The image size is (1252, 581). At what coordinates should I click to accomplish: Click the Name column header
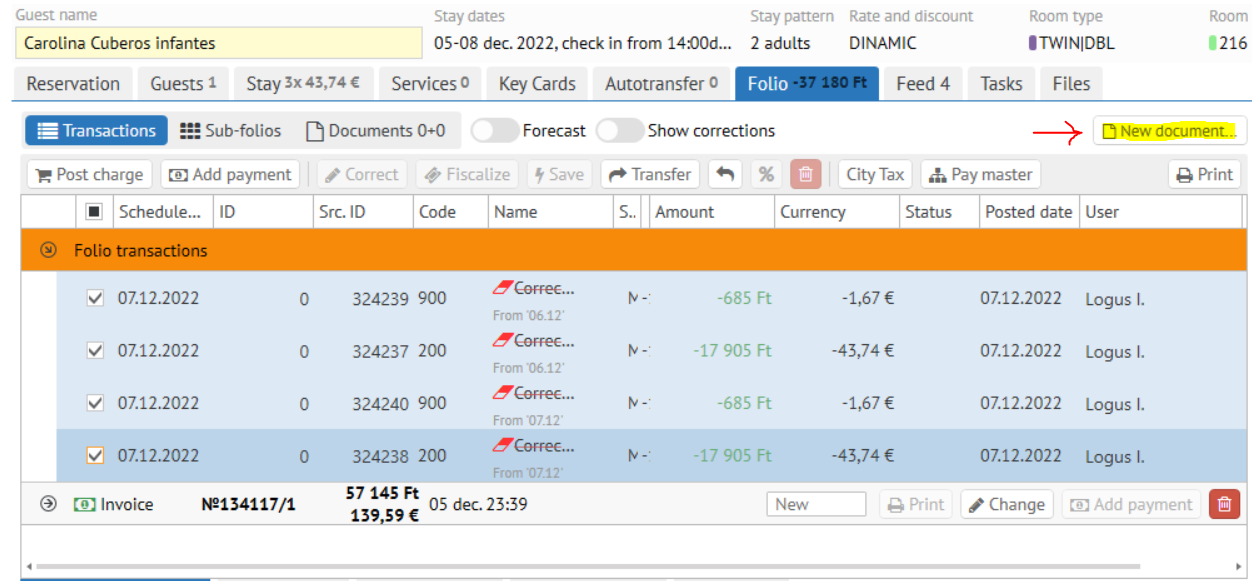(x=550, y=212)
